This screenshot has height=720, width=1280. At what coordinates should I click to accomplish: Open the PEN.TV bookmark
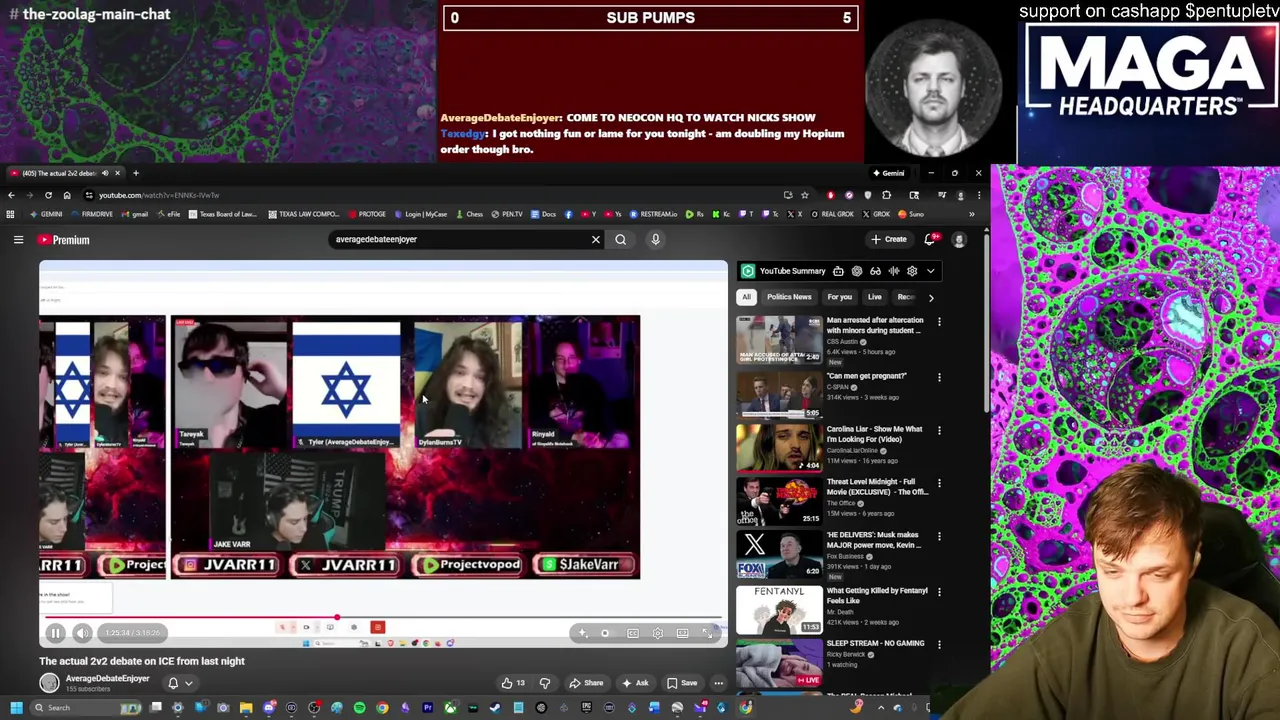(x=507, y=214)
